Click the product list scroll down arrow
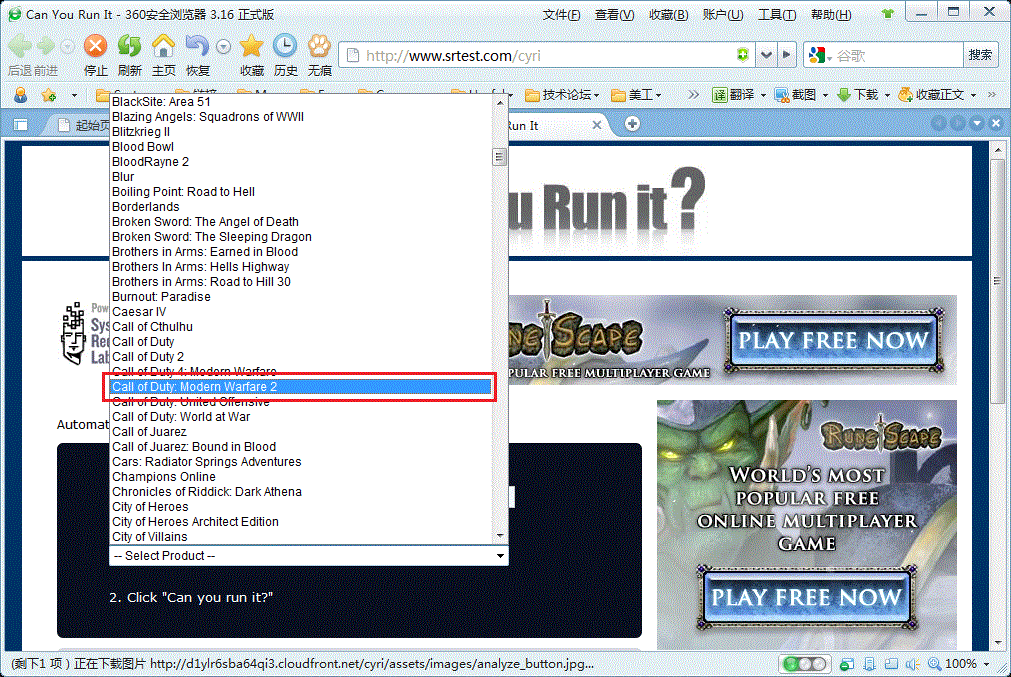 [500, 536]
